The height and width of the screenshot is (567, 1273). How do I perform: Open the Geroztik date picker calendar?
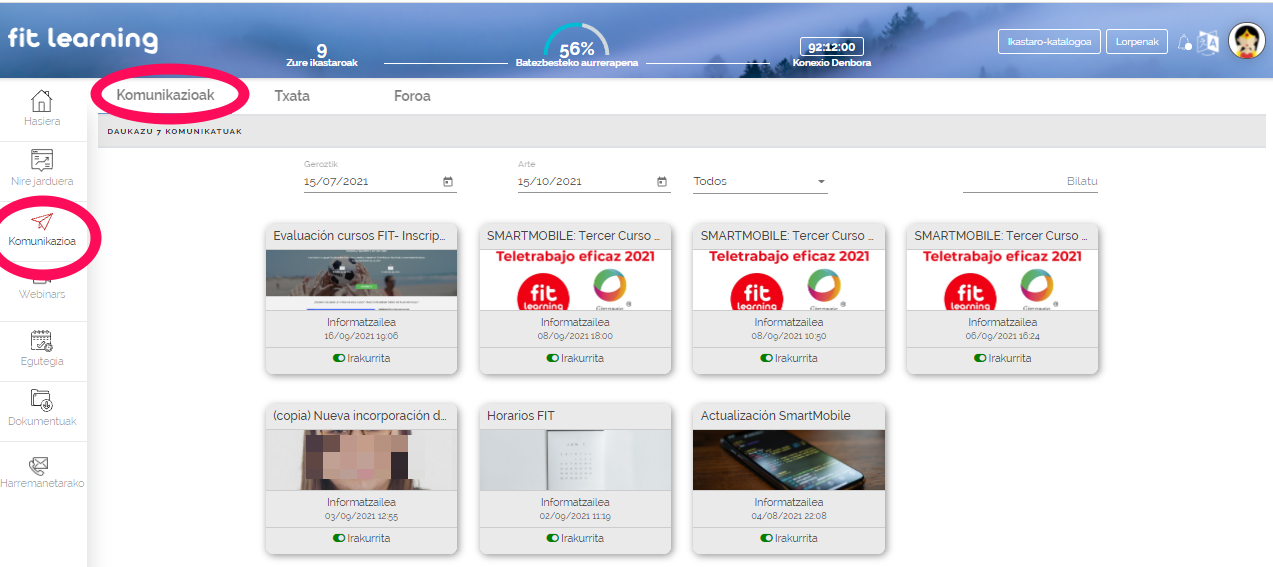(x=448, y=182)
